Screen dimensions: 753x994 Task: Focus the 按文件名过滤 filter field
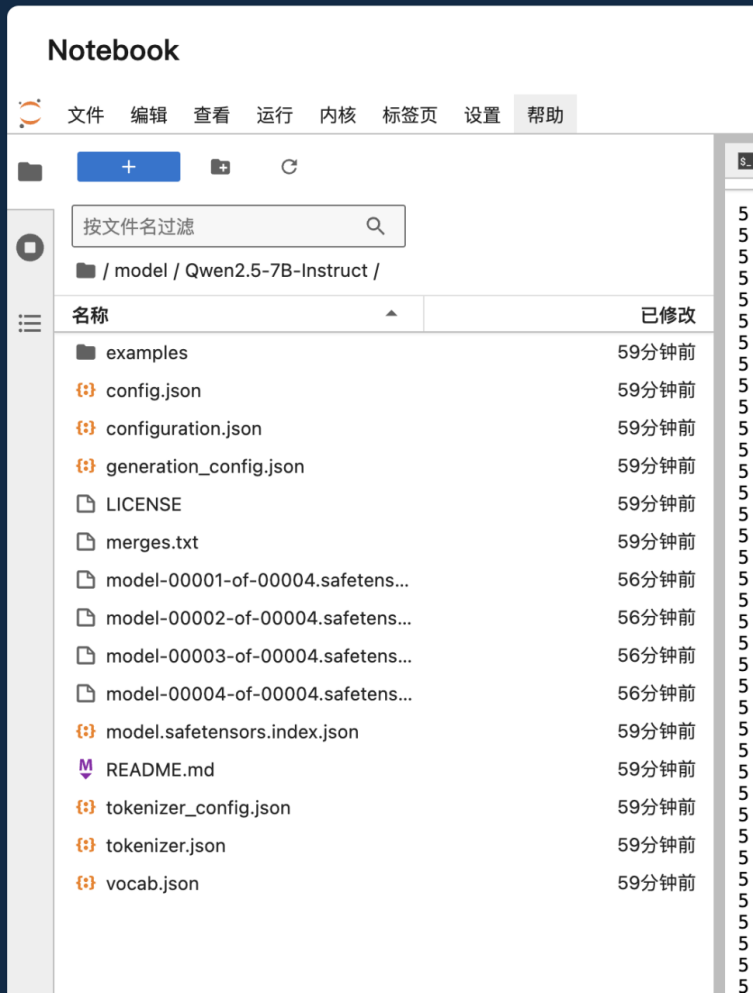[x=238, y=226]
